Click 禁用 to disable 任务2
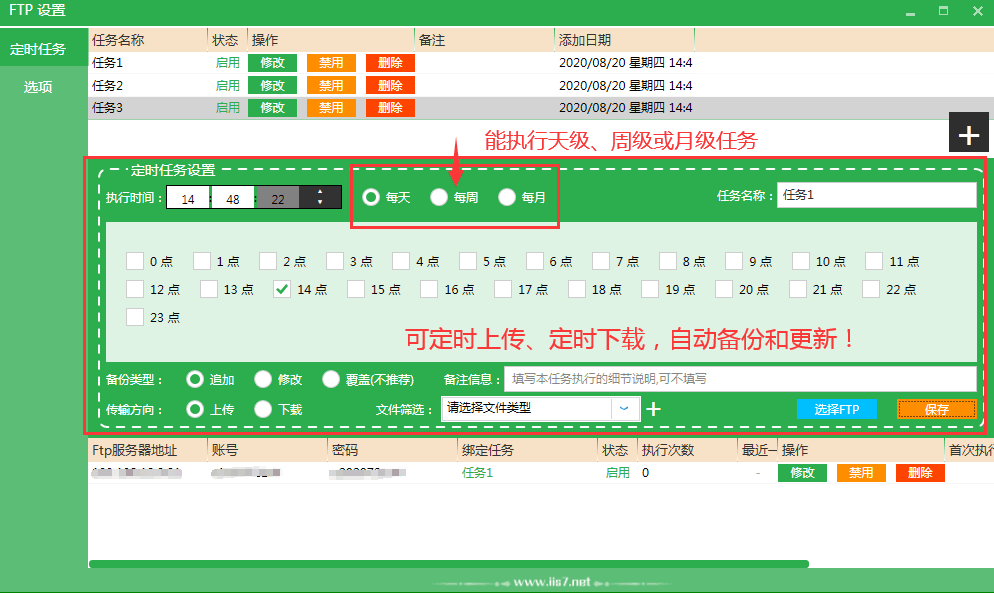Image resolution: width=994 pixels, height=593 pixels. 331,85
